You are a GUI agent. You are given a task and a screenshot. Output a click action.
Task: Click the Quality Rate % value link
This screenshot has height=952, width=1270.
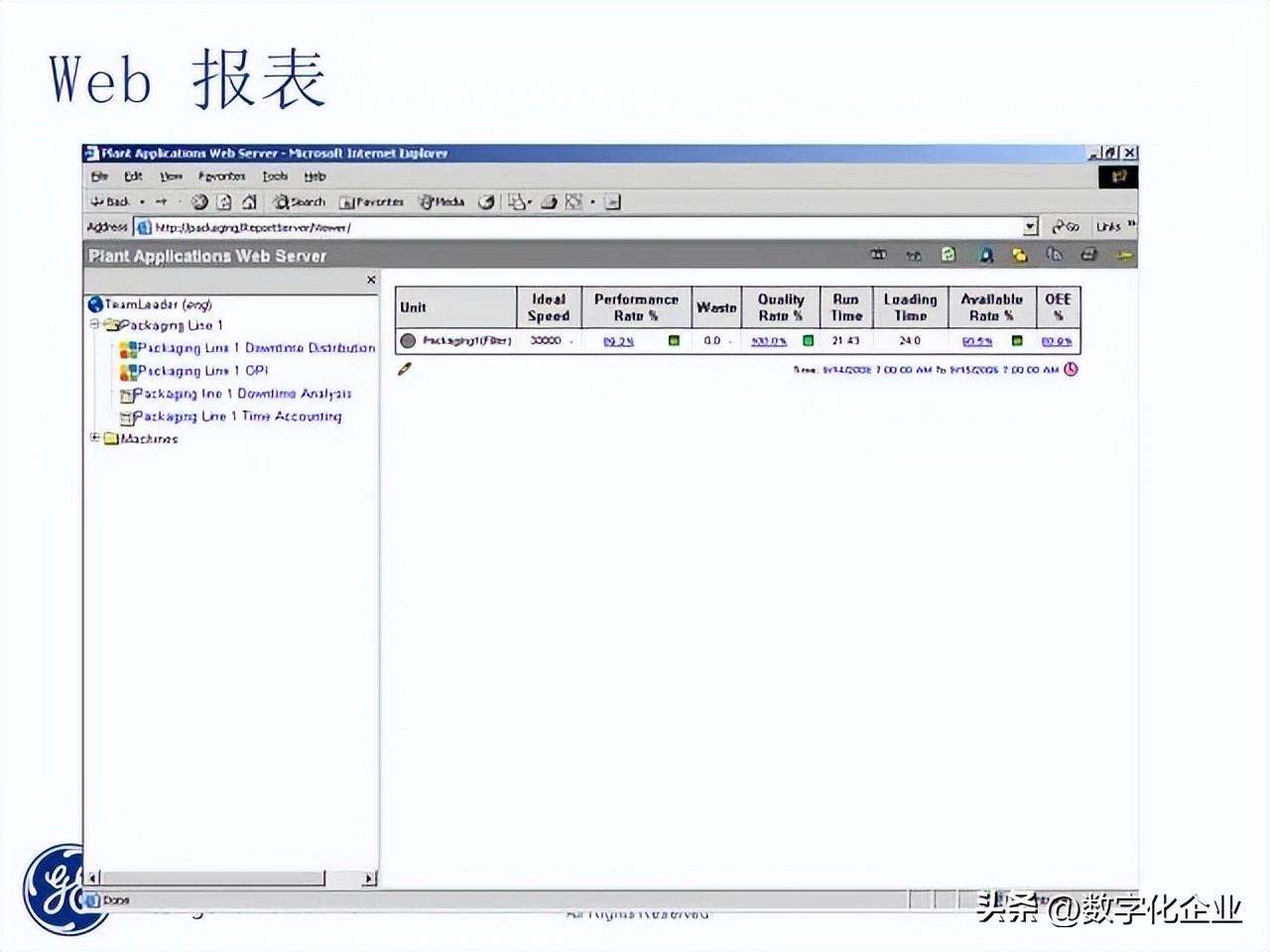click(769, 341)
